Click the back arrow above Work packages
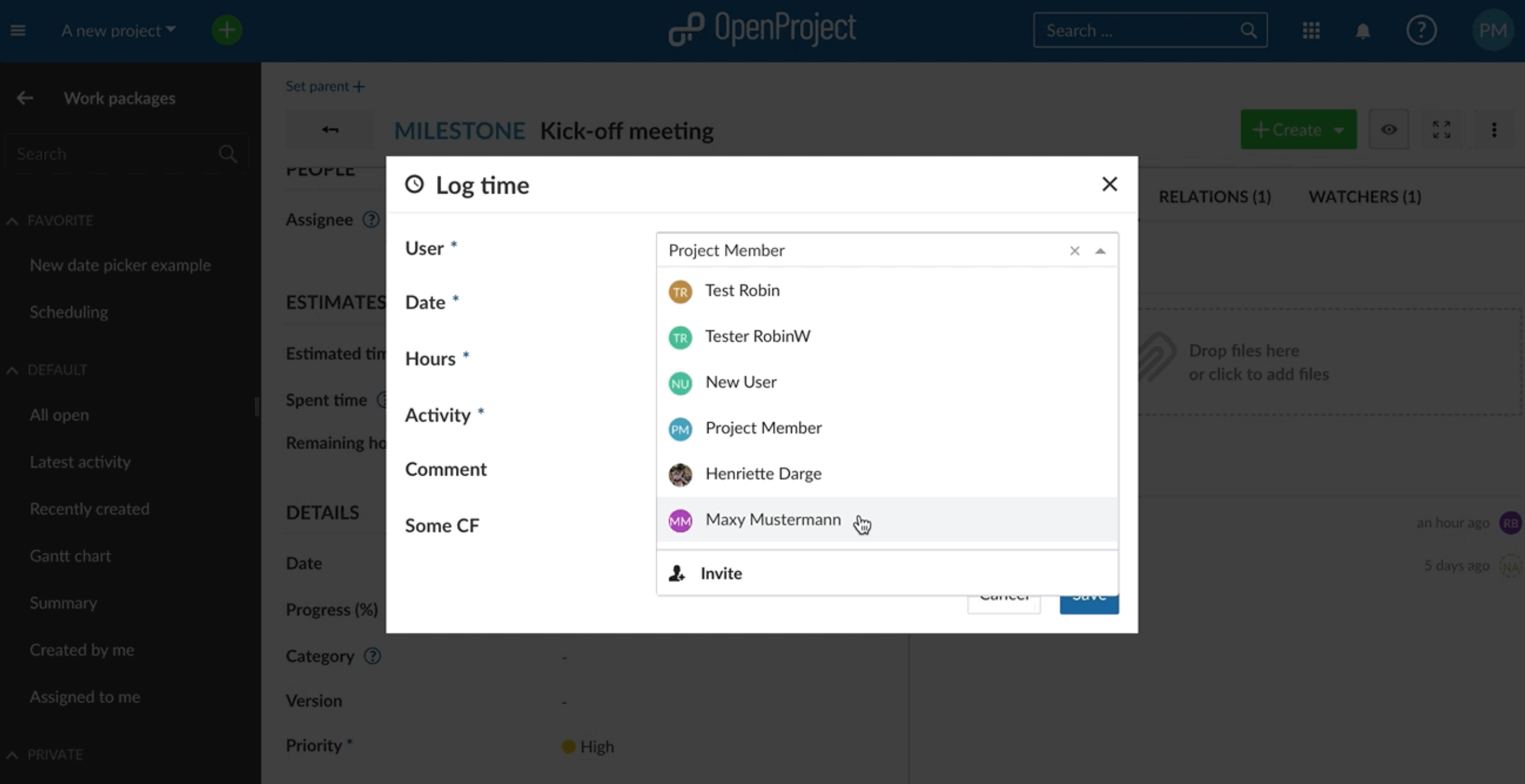This screenshot has height=784, width=1525. [x=24, y=98]
